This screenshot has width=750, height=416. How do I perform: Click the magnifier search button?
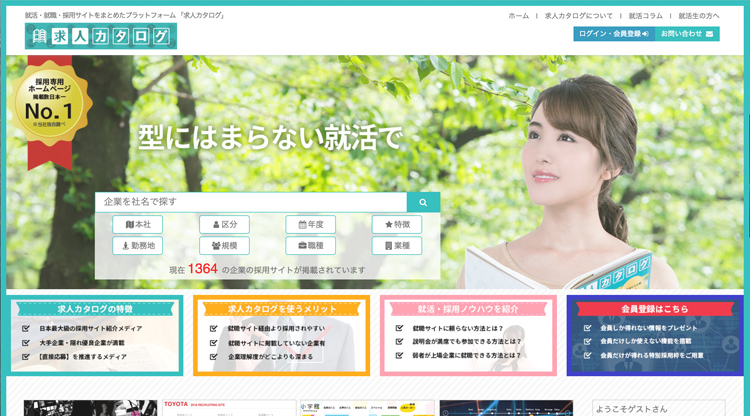coord(423,202)
